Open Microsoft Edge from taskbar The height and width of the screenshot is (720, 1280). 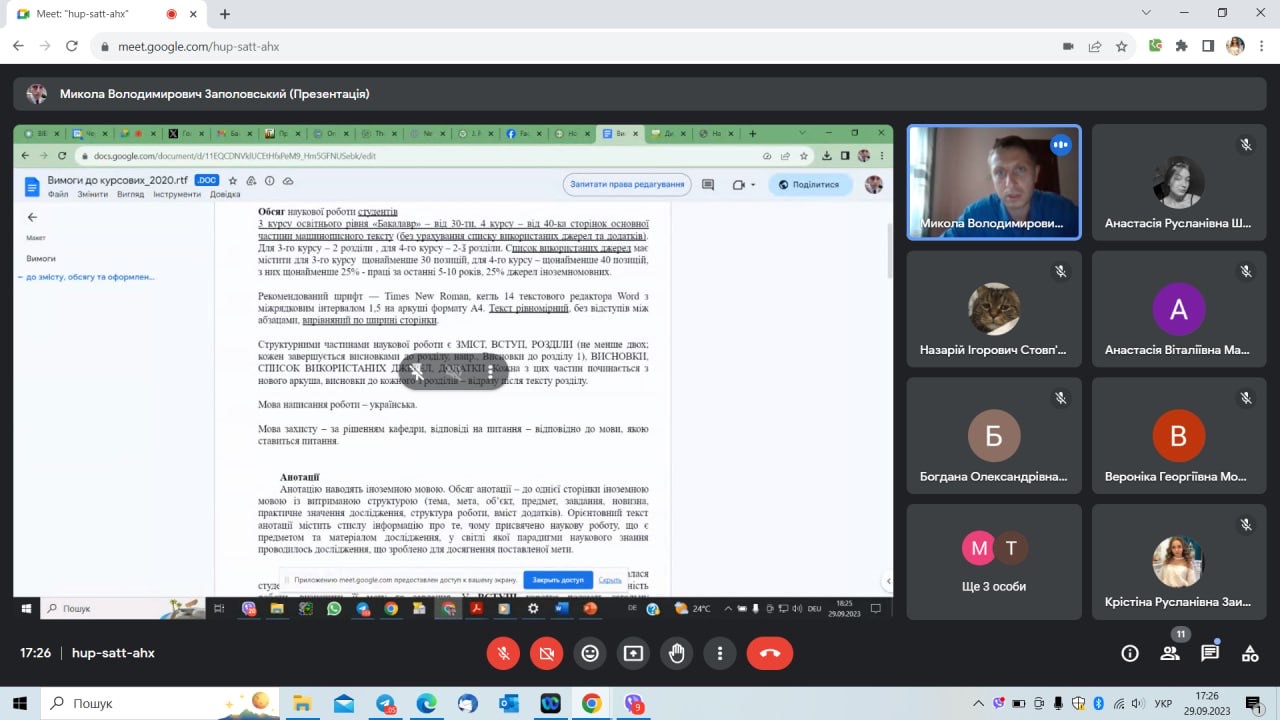tap(426, 703)
